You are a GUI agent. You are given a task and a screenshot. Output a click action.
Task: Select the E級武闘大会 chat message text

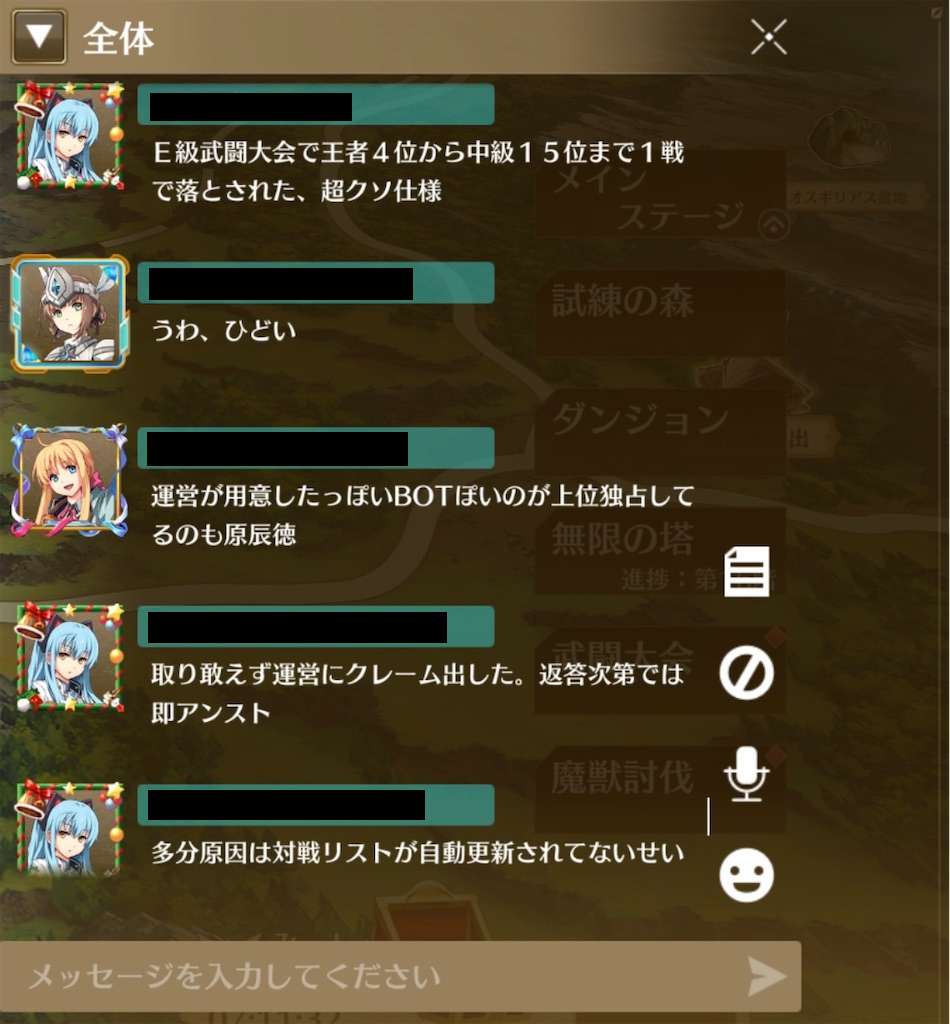pyautogui.click(x=418, y=171)
